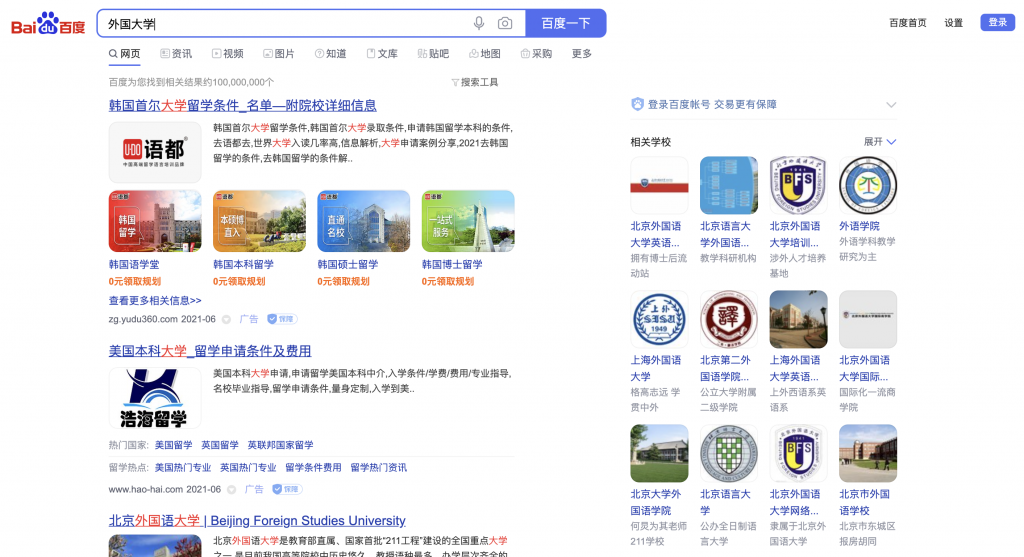Viewport: 1024px width, 557px height.
Task: Click 韩国博士留学 link
Action: [452, 264]
